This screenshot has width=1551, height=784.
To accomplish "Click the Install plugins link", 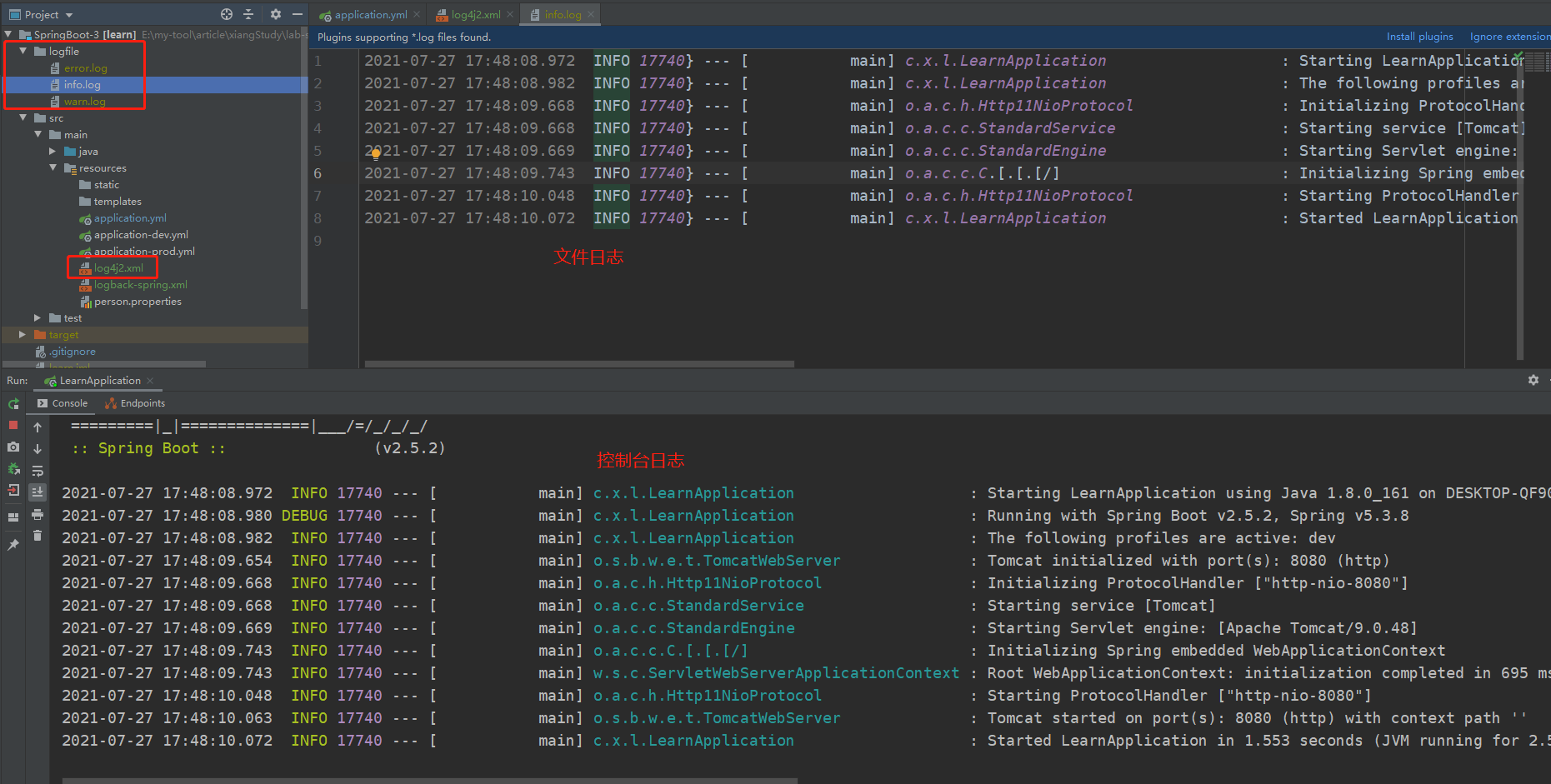I will (x=1419, y=37).
